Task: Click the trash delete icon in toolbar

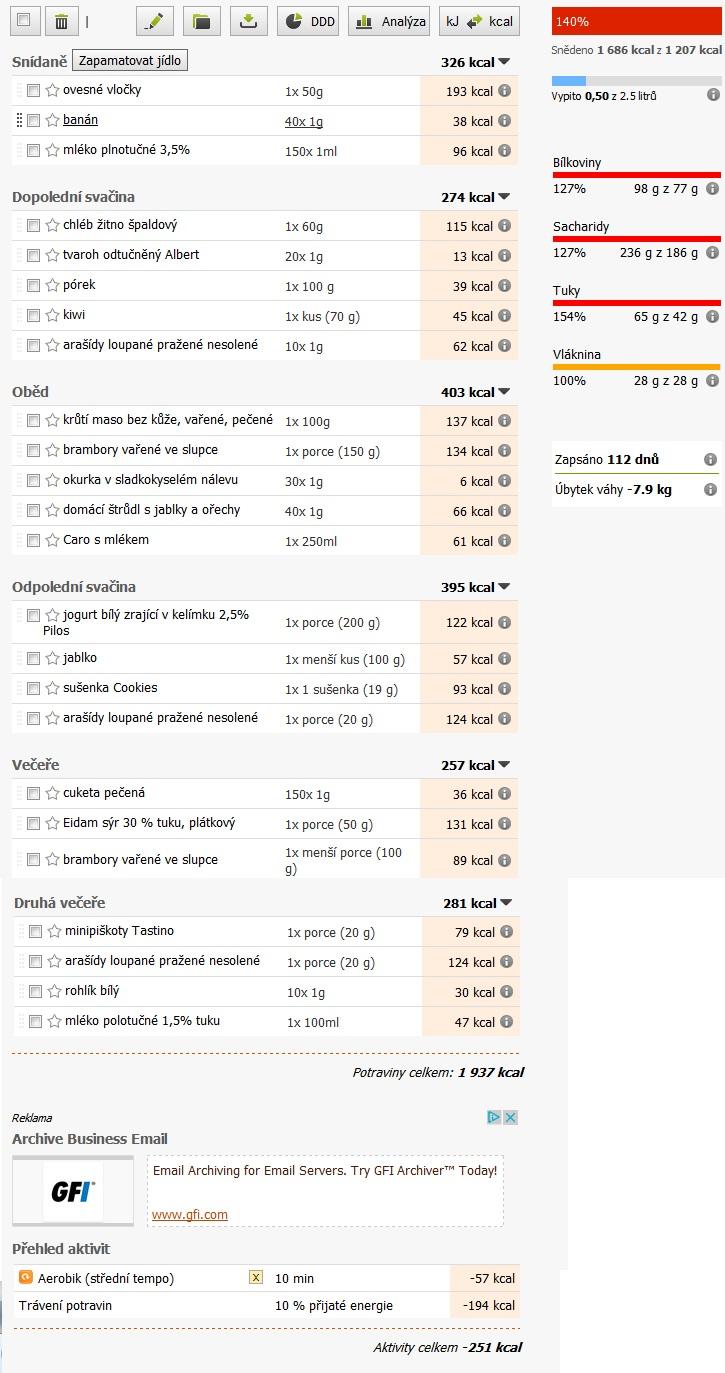Action: point(61,21)
